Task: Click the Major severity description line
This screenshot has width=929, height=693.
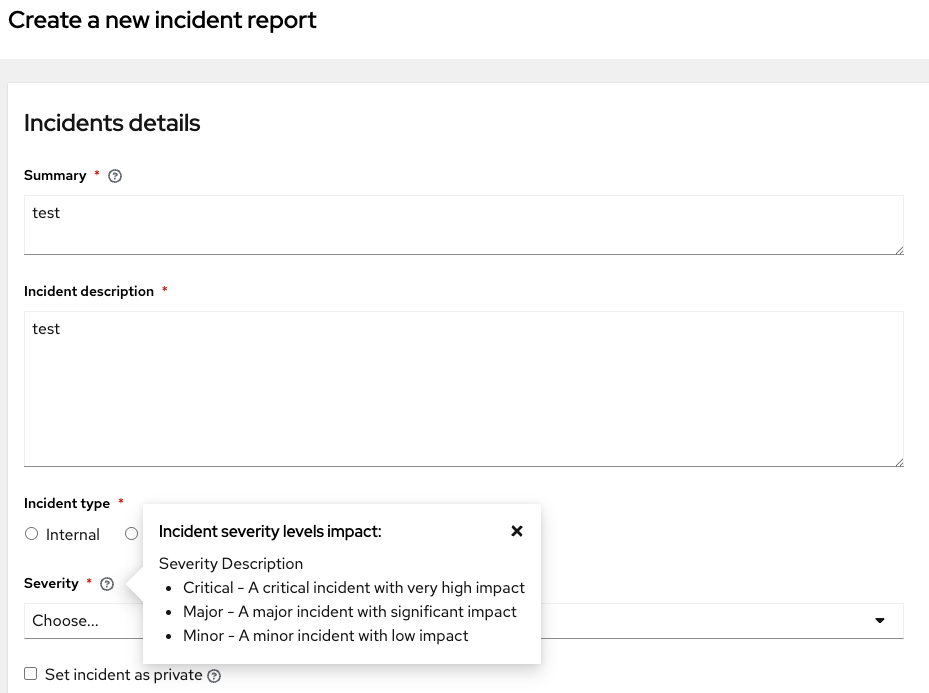Action: pos(350,612)
